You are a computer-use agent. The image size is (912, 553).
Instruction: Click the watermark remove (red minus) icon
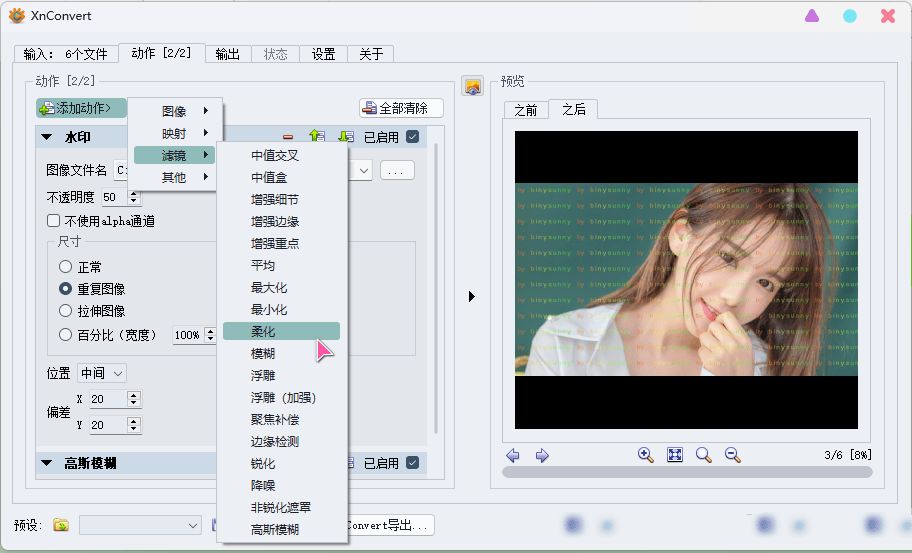click(x=288, y=137)
